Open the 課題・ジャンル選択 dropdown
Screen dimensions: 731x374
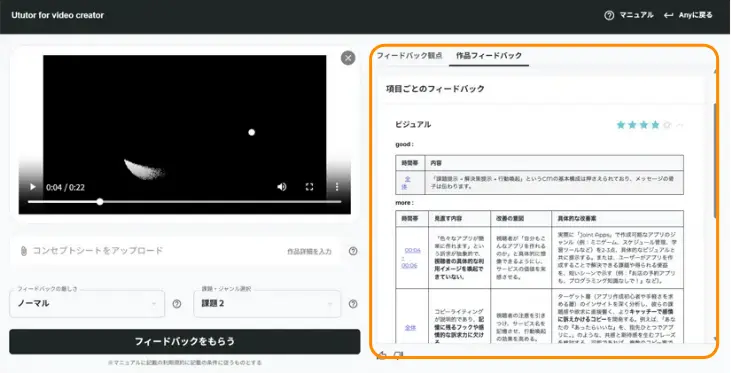(x=267, y=304)
